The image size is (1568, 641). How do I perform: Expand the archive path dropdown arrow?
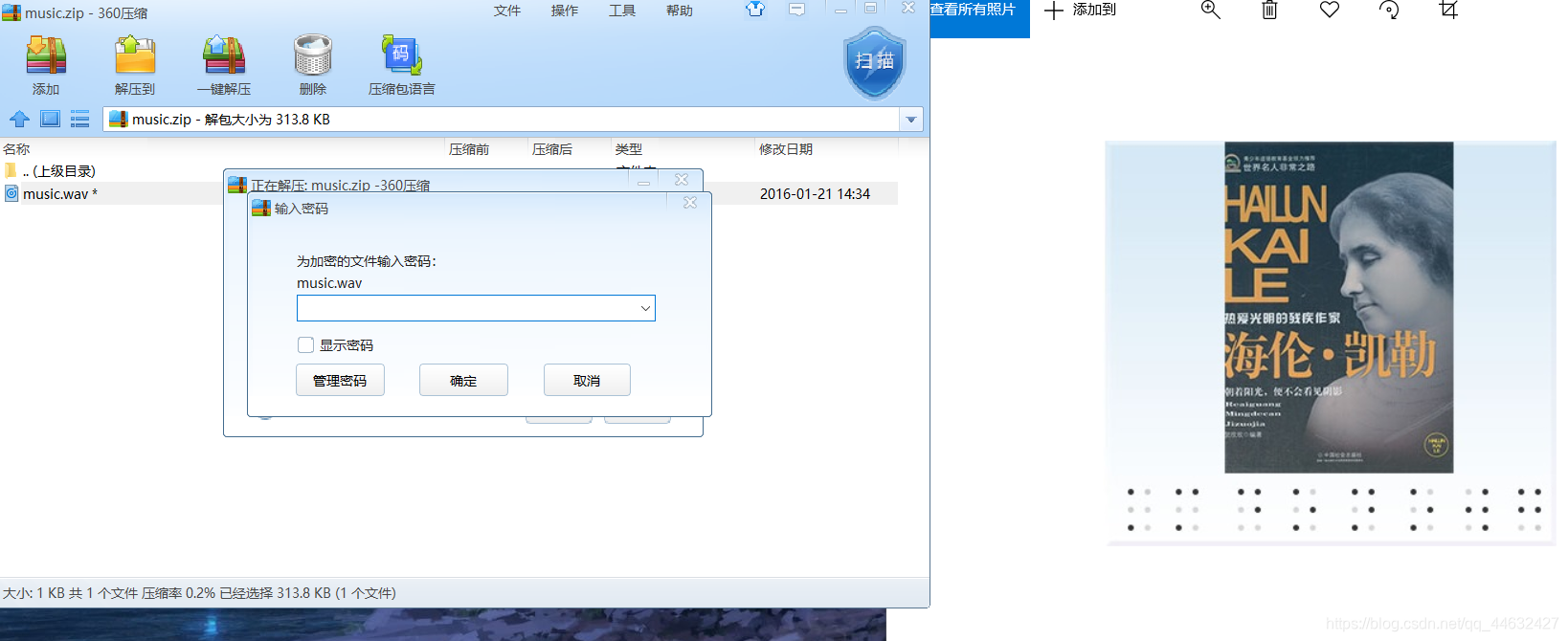click(x=911, y=120)
